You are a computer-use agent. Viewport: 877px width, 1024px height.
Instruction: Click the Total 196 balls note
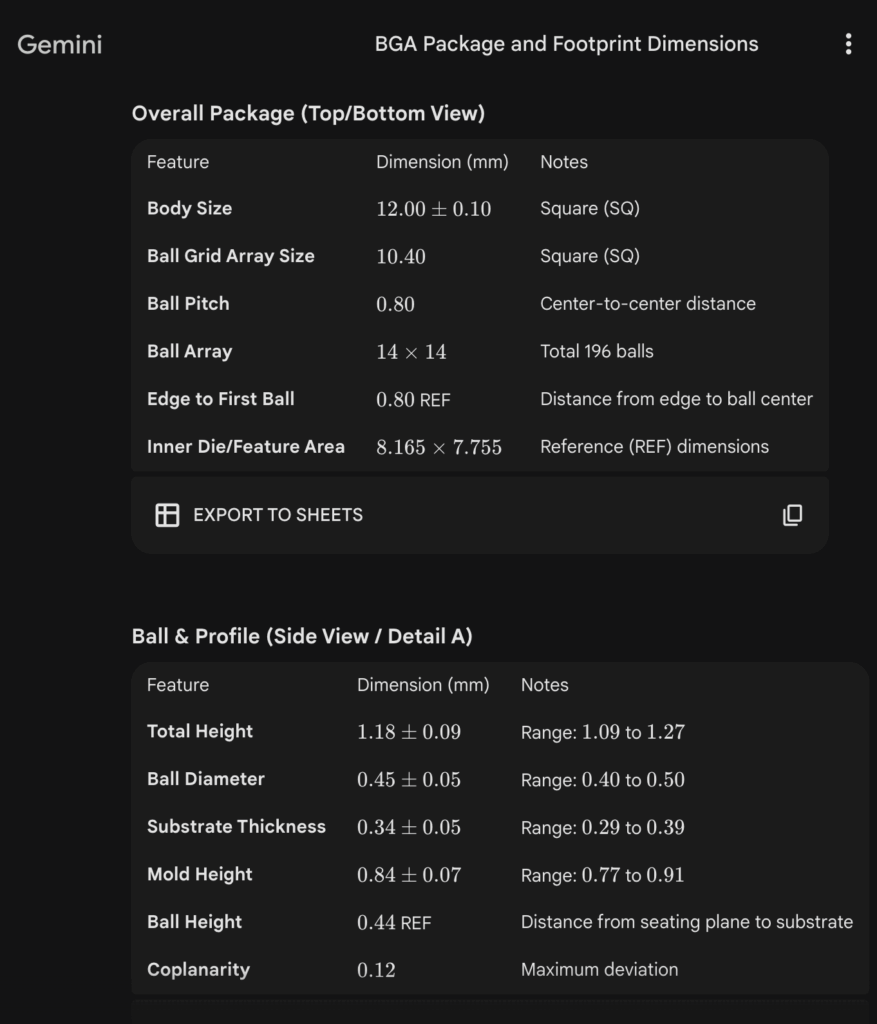coord(596,351)
